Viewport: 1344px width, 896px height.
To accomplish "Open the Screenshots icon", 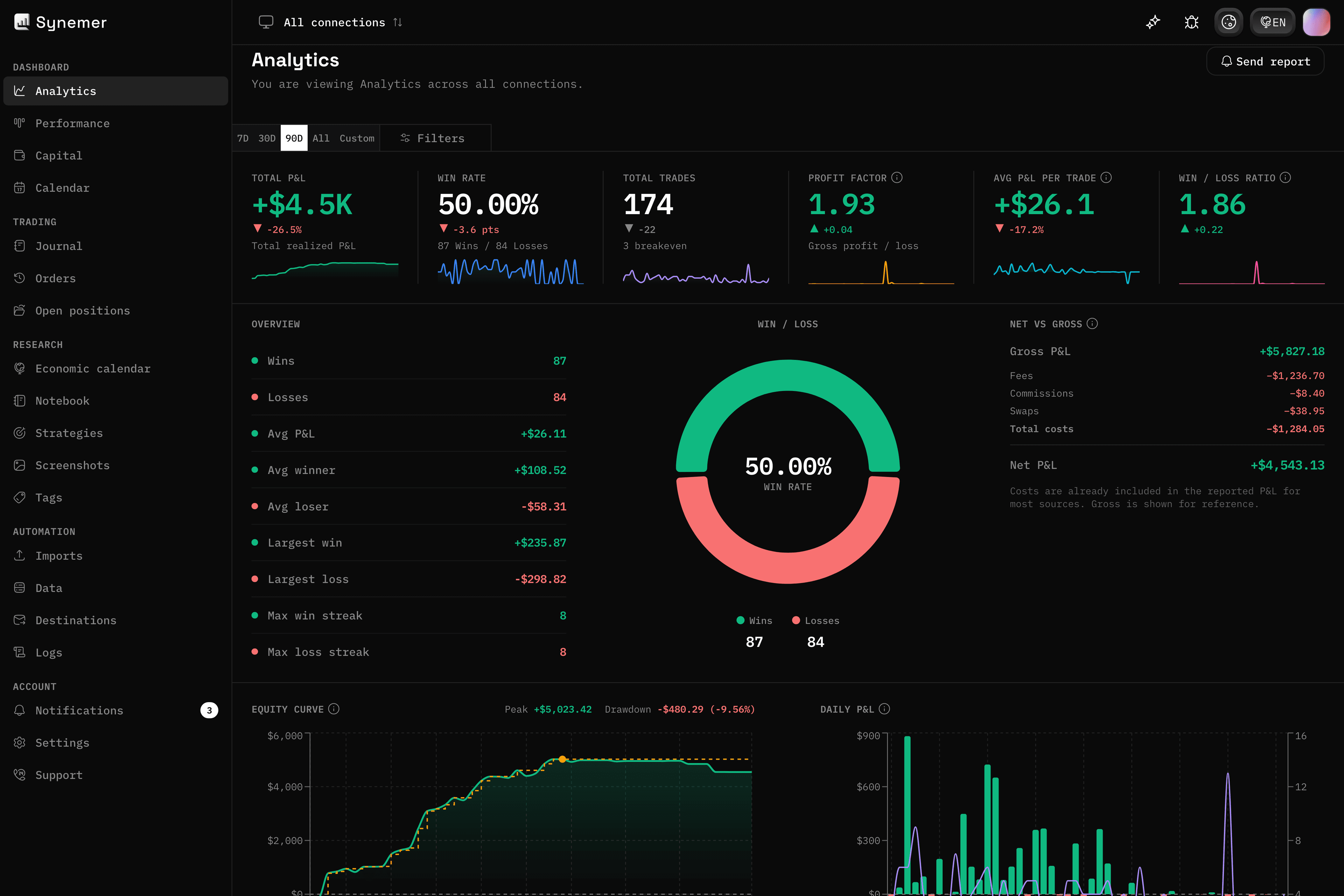I will (20, 465).
